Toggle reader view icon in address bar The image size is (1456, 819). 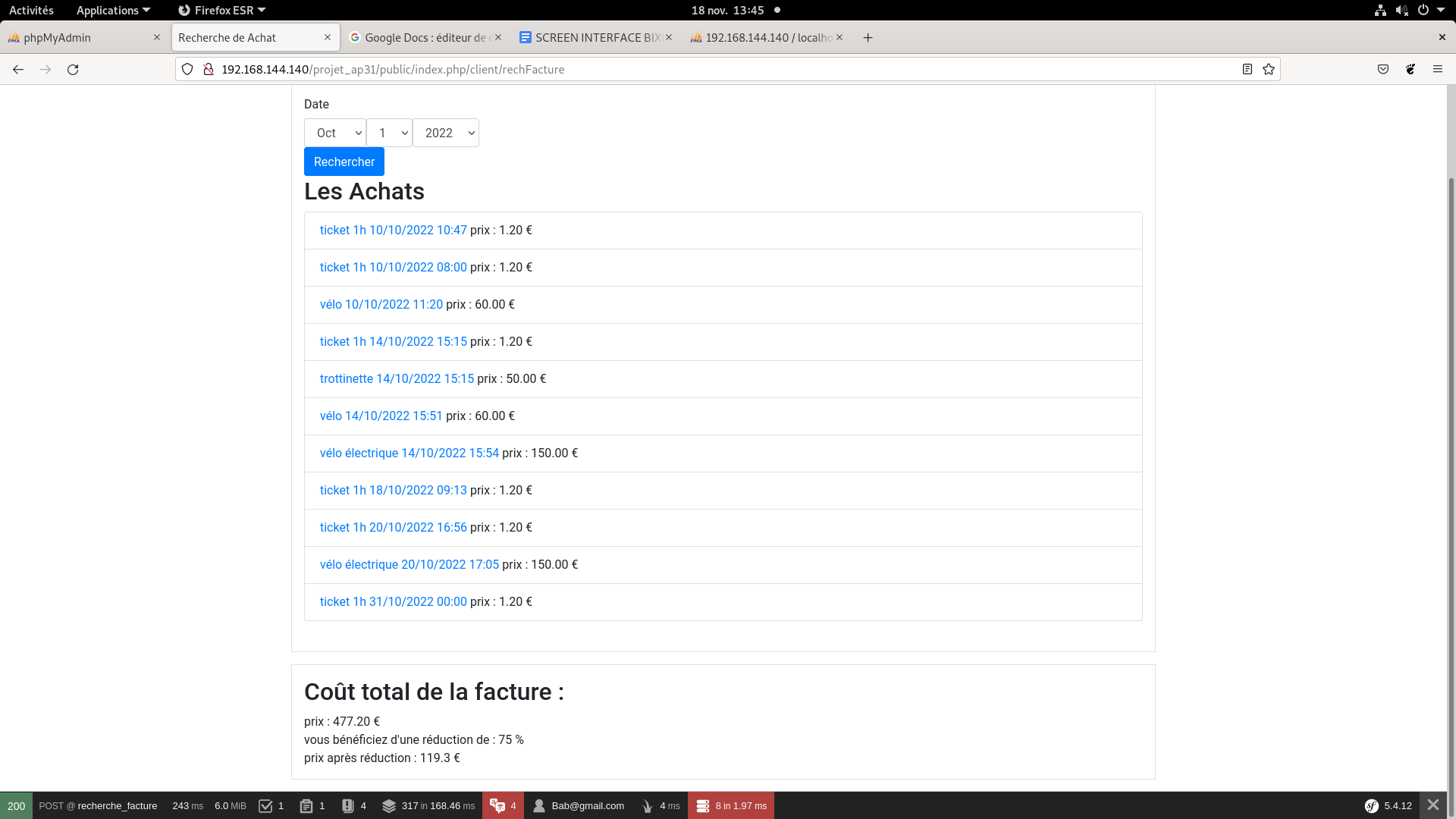click(x=1247, y=69)
